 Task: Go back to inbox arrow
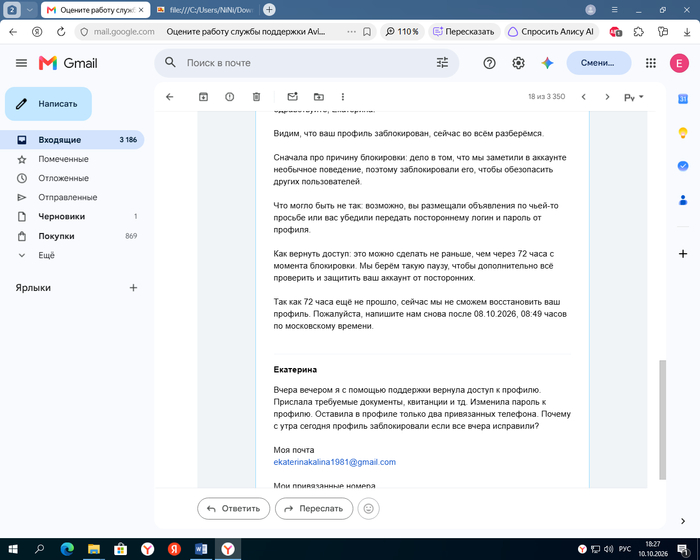(x=170, y=96)
